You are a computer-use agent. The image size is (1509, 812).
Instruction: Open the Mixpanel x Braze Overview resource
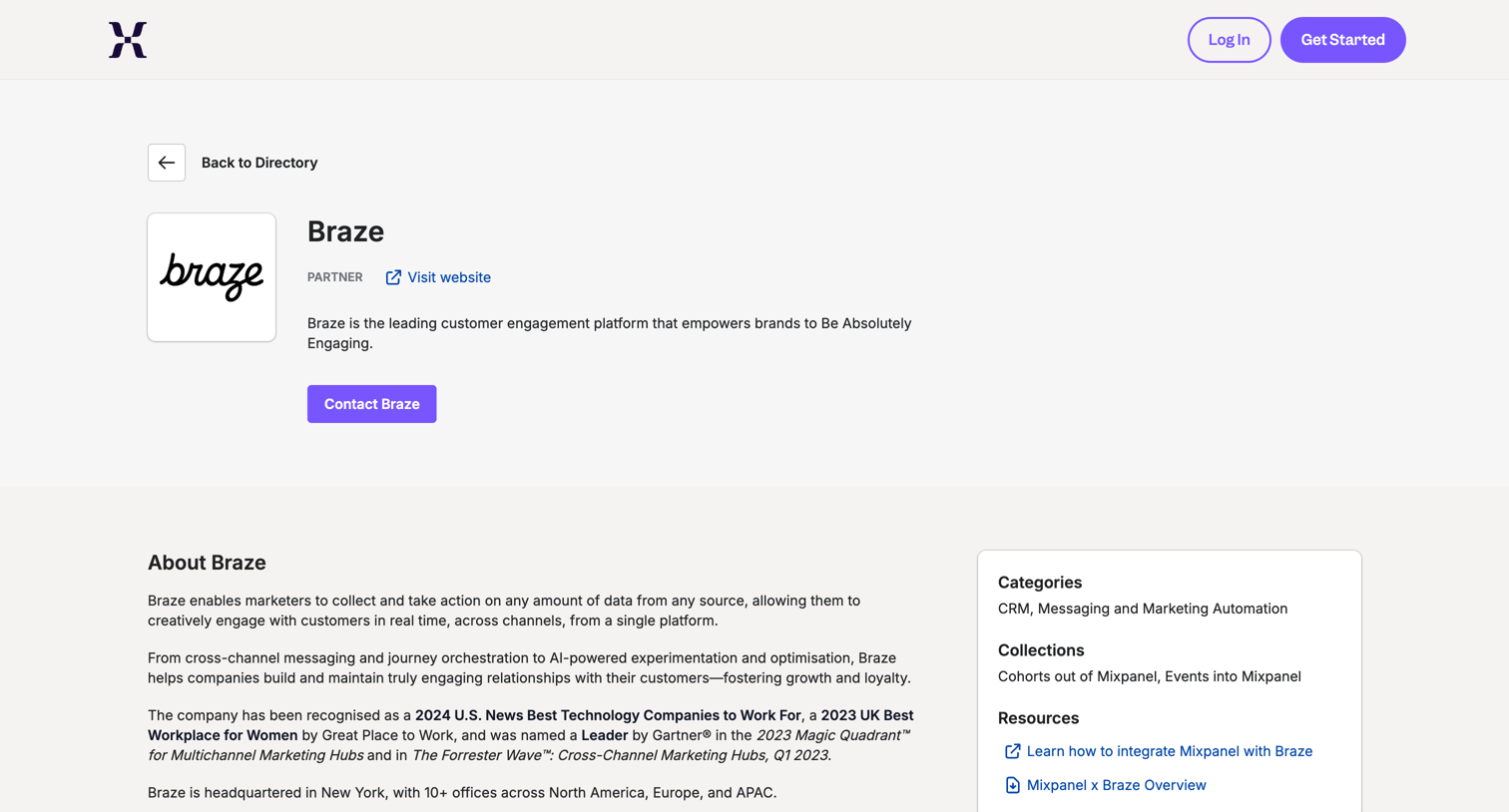click(x=1116, y=785)
